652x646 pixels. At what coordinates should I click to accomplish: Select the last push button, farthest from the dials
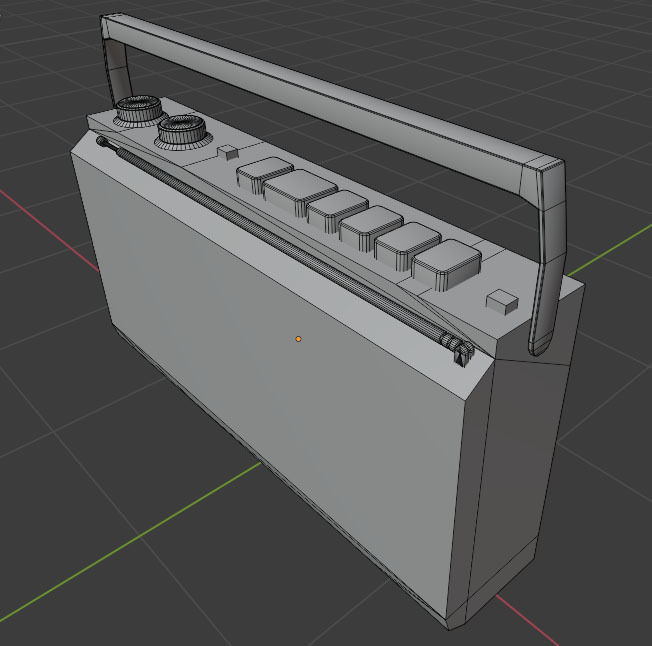447,264
